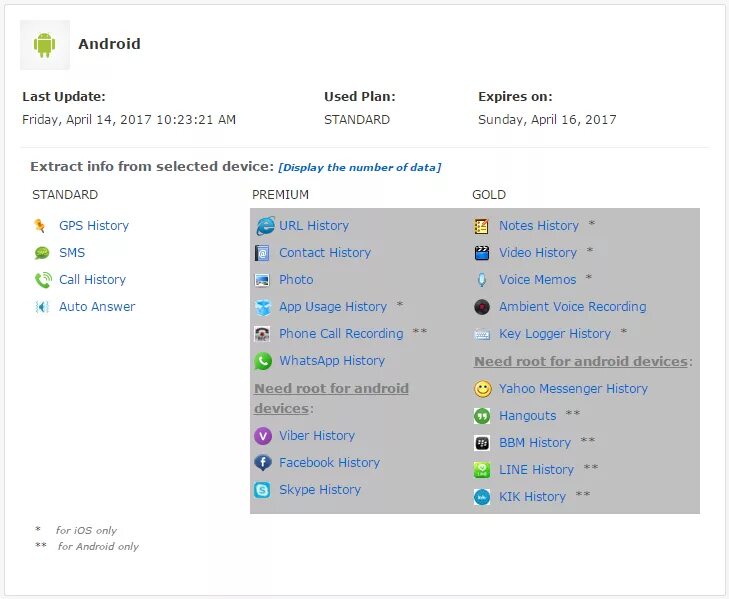Click the Key Logger keyboard icon

point(482,334)
